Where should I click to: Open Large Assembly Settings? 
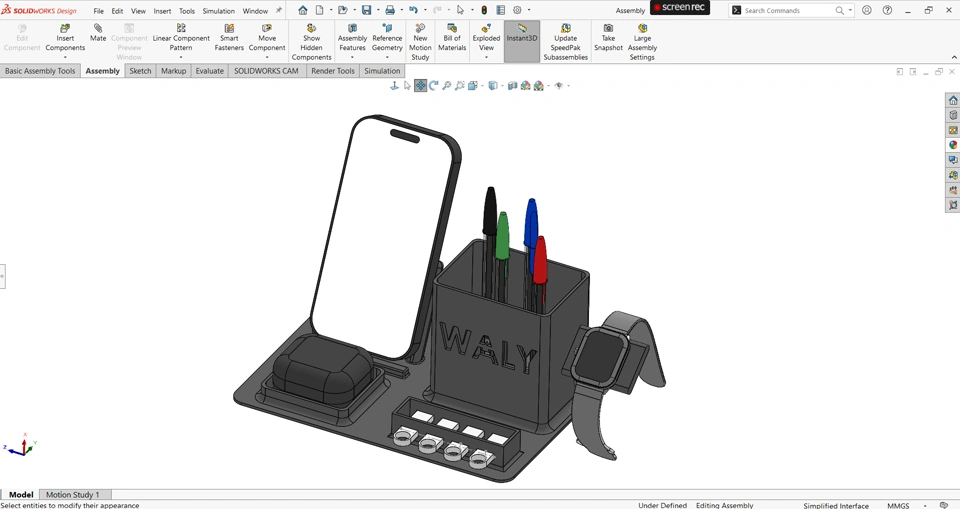coord(642,42)
